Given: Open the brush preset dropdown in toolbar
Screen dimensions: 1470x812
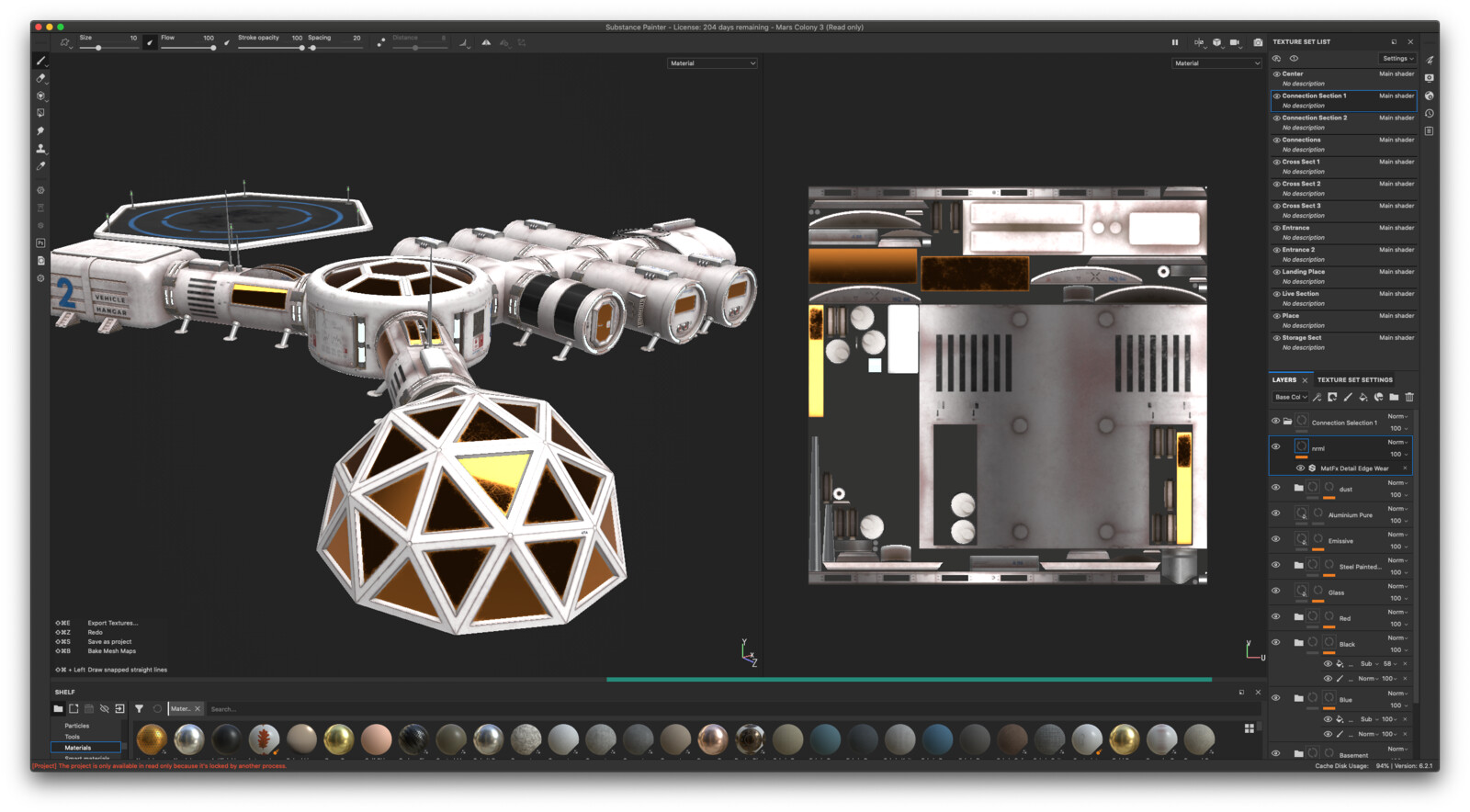Looking at the screenshot, I should click(65, 42).
